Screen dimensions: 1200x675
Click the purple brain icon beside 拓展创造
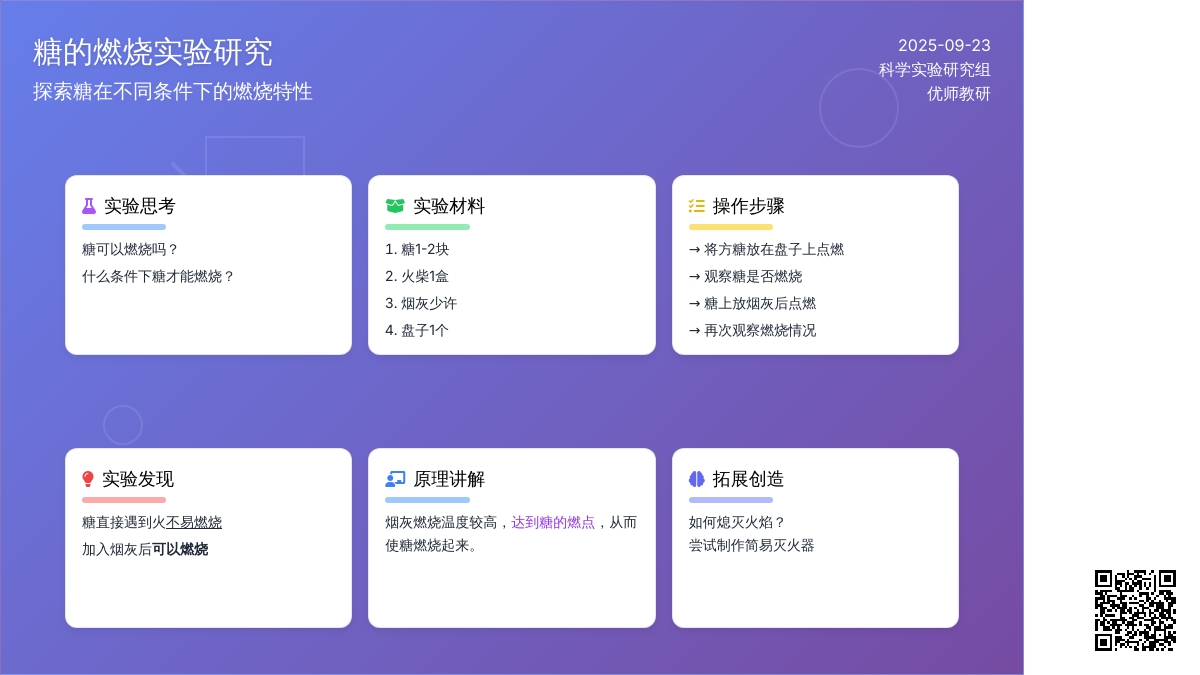click(697, 479)
